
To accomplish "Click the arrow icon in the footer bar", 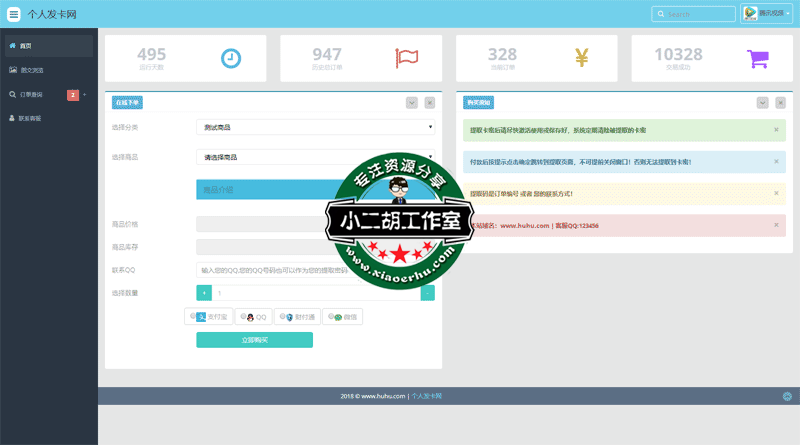I will 784,397.
